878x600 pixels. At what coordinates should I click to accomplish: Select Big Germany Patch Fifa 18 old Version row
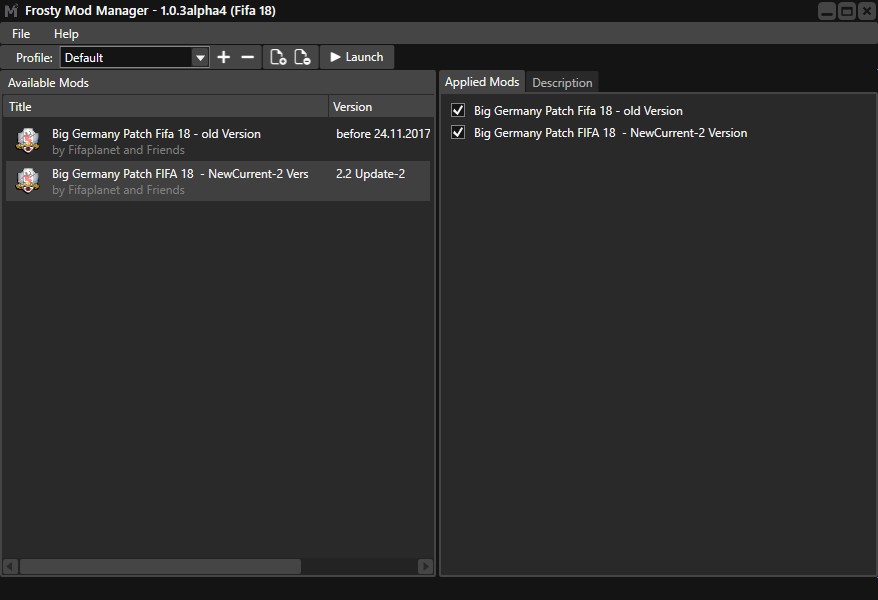coord(218,141)
